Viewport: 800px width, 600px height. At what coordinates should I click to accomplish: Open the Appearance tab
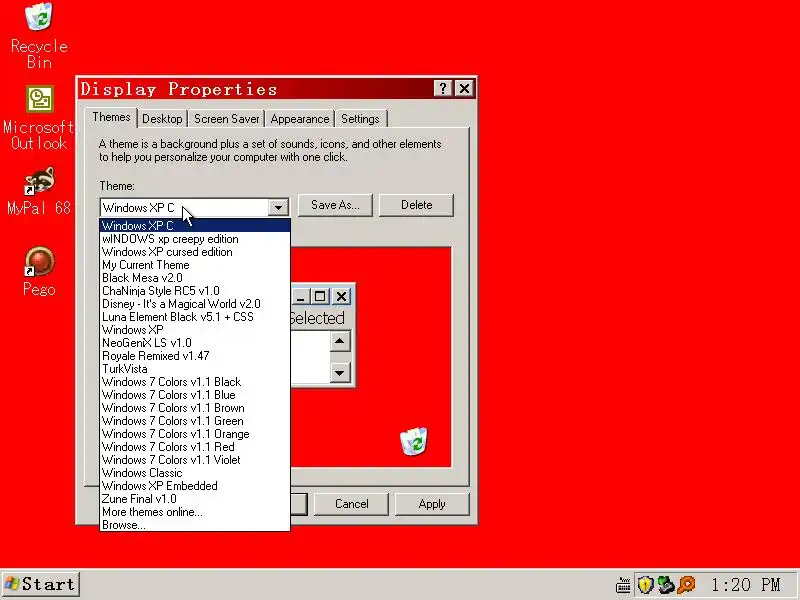point(300,119)
